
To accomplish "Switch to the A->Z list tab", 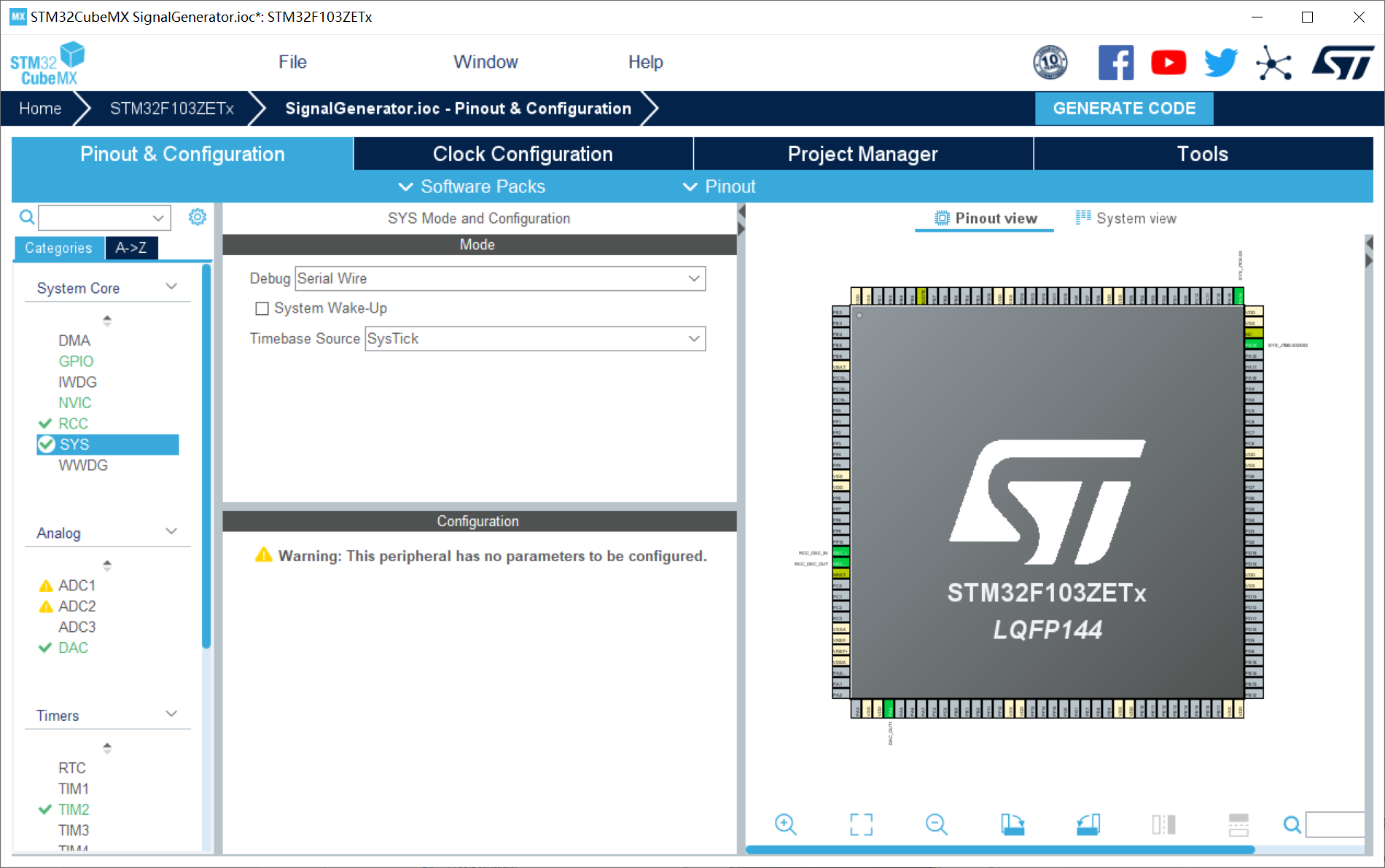I will click(131, 248).
